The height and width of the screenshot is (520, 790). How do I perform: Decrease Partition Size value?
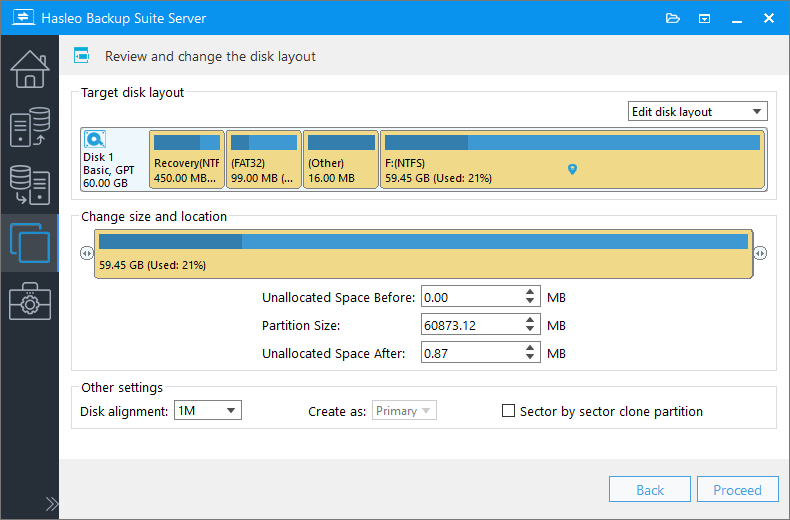(x=530, y=330)
